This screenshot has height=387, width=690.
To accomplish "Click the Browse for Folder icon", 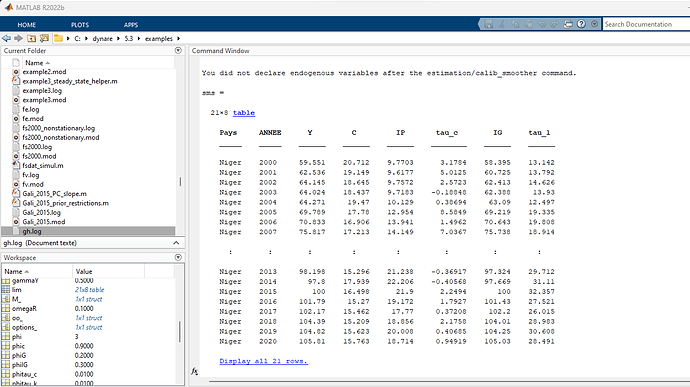I will (x=44, y=38).
